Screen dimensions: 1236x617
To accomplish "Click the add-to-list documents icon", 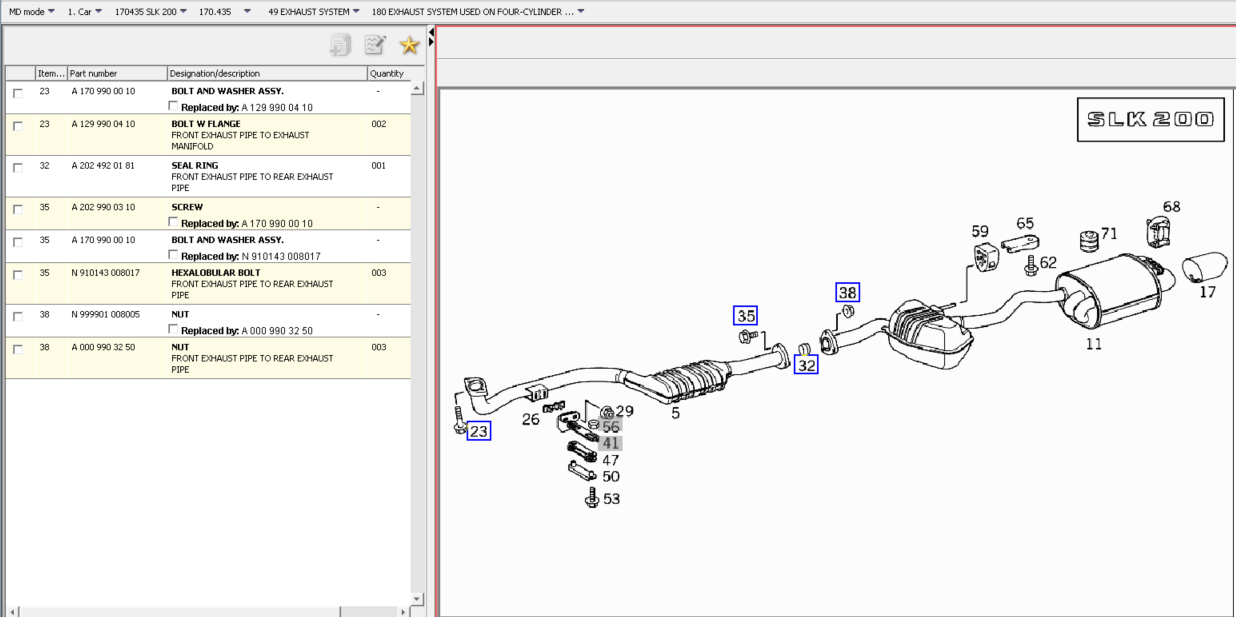I will (x=341, y=45).
